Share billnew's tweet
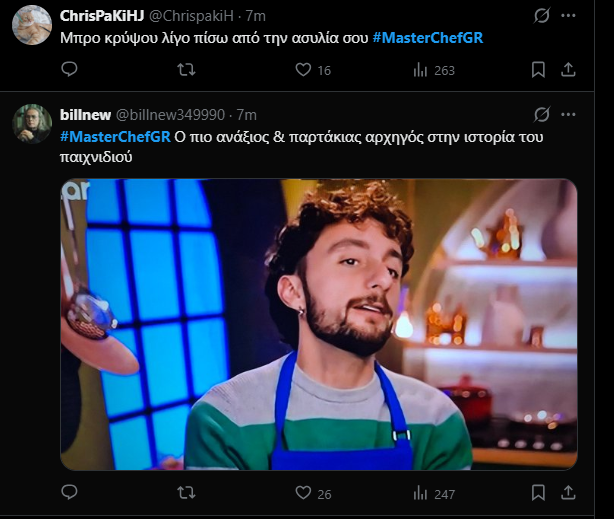The image size is (614, 519). point(569,493)
